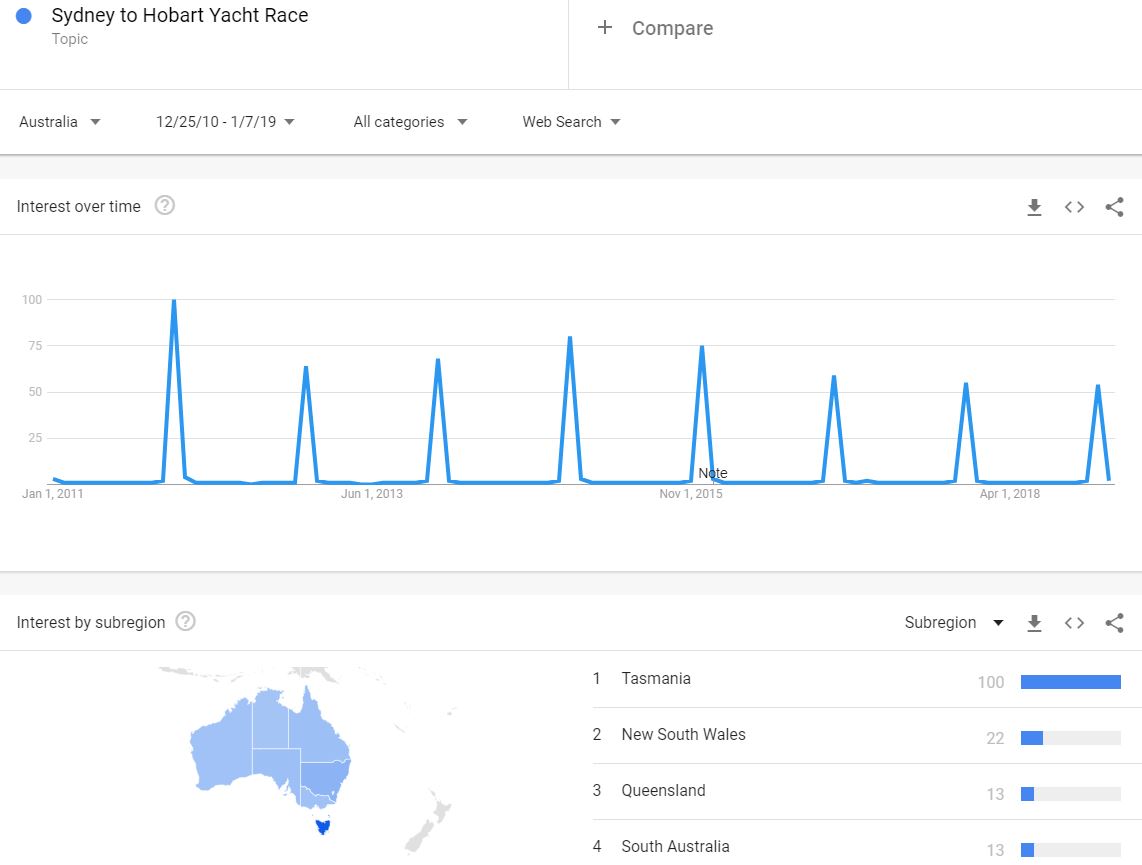The height and width of the screenshot is (865, 1142).
Task: Open the Australia region dropdown
Action: point(60,122)
